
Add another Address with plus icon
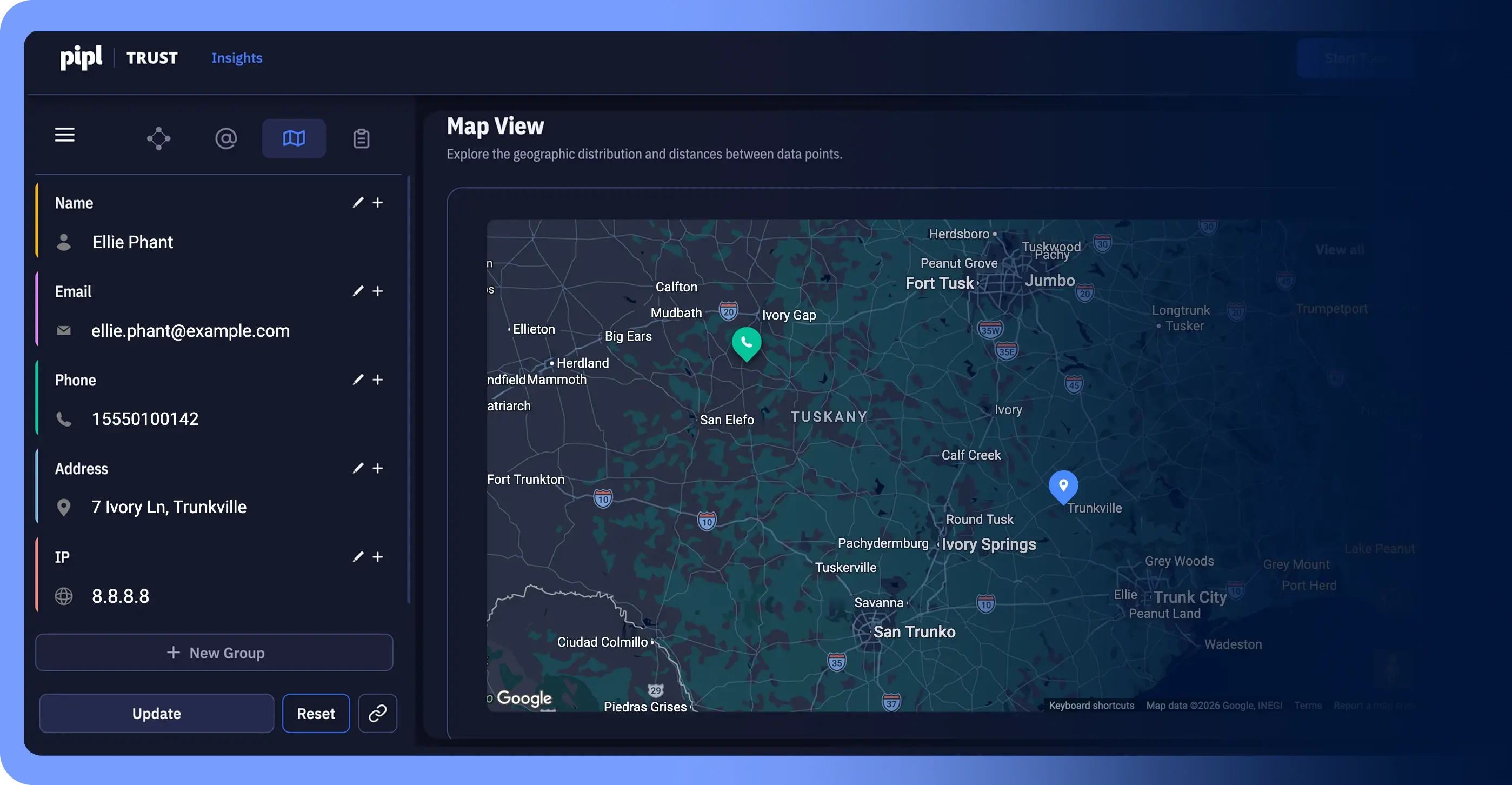point(378,468)
